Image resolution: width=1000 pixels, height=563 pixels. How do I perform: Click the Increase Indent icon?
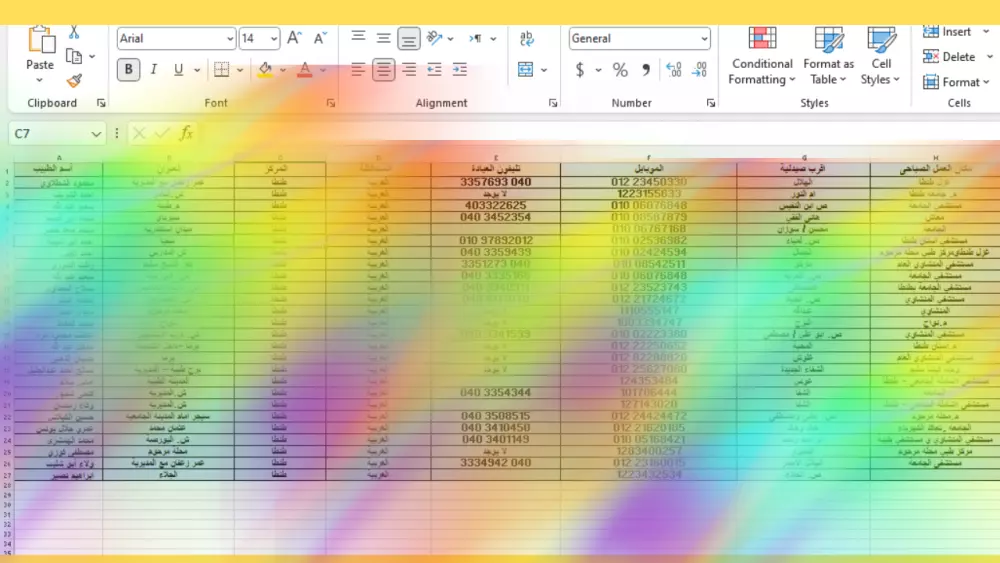[x=460, y=69]
